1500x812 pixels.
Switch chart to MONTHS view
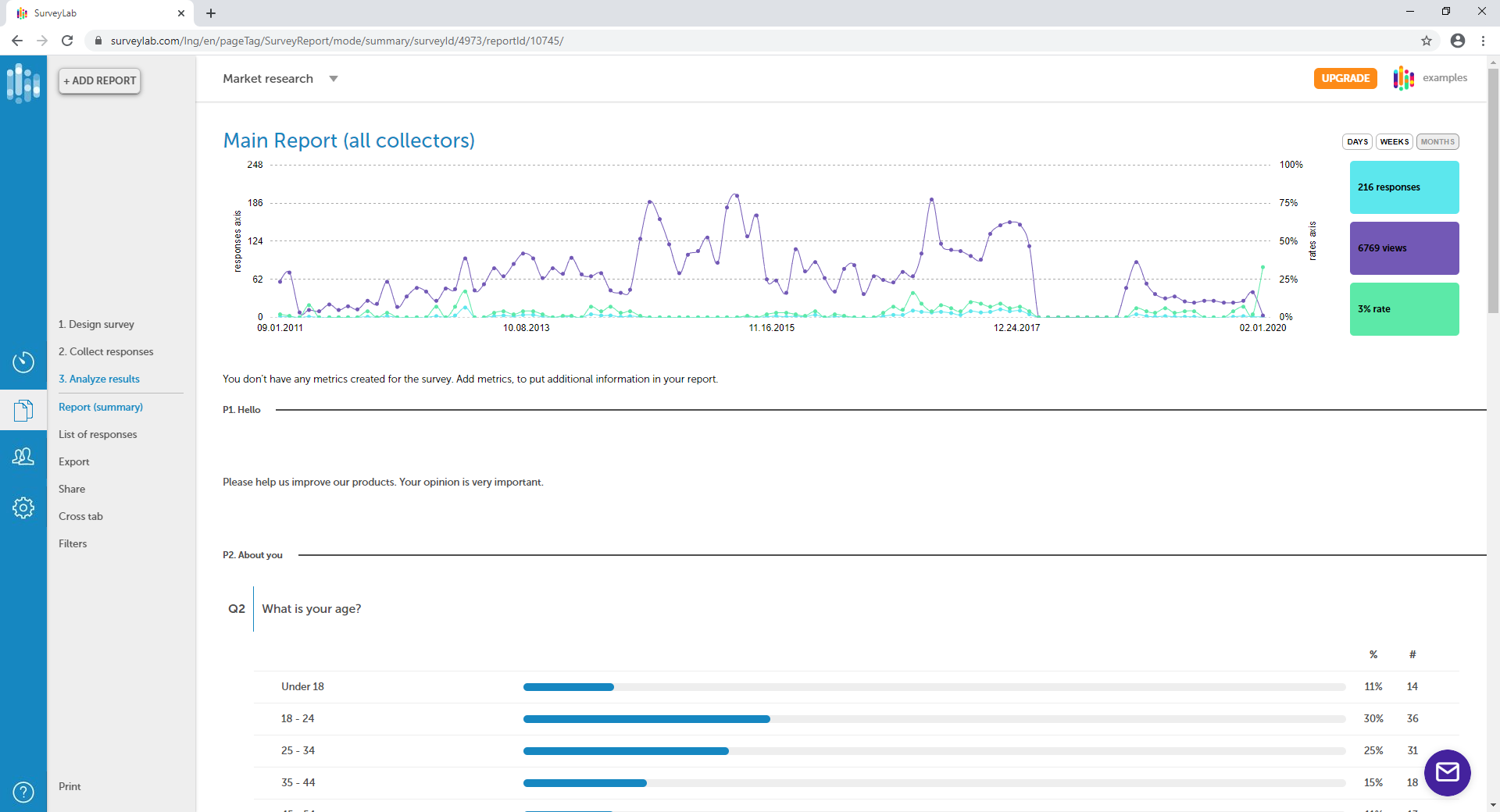[1437, 142]
